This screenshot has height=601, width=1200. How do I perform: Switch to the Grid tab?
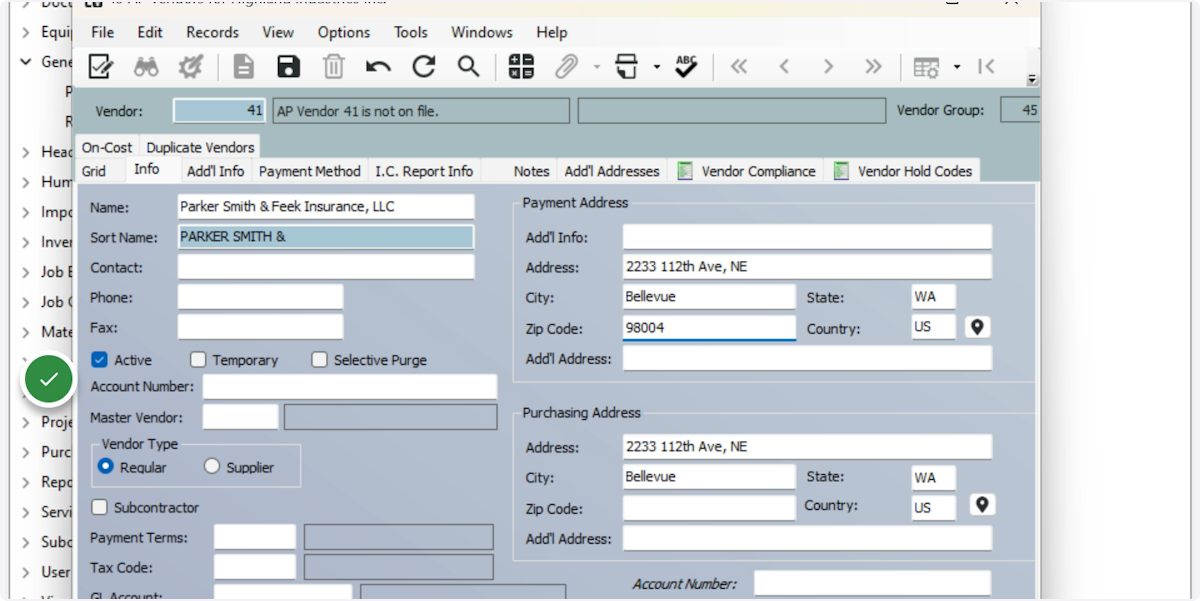(94, 171)
